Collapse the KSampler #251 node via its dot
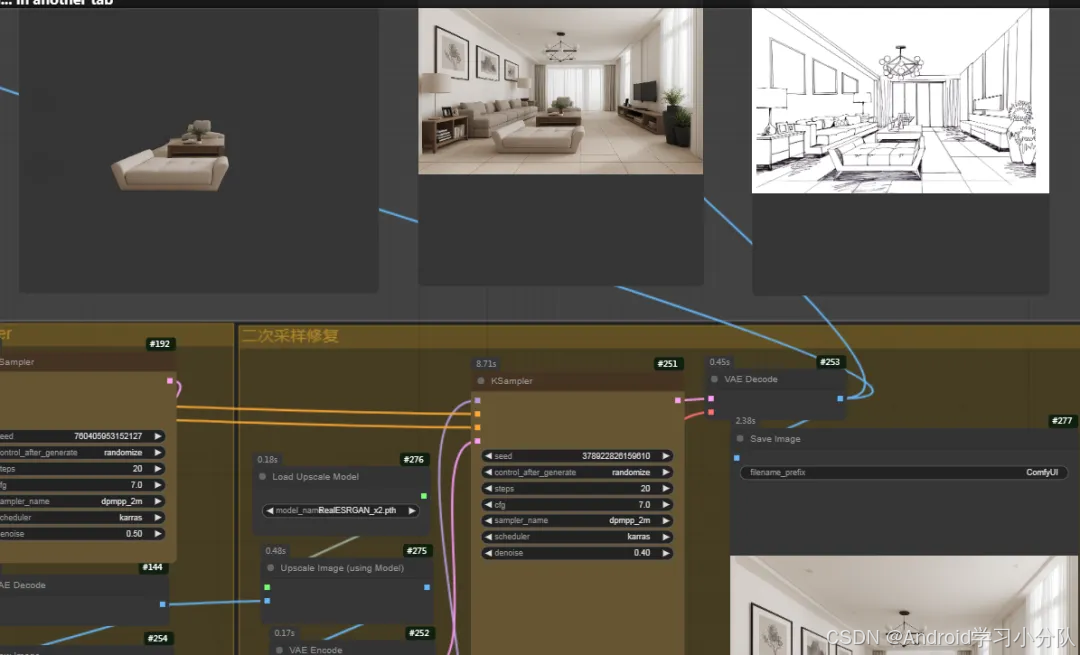This screenshot has width=1080, height=655. pos(481,381)
